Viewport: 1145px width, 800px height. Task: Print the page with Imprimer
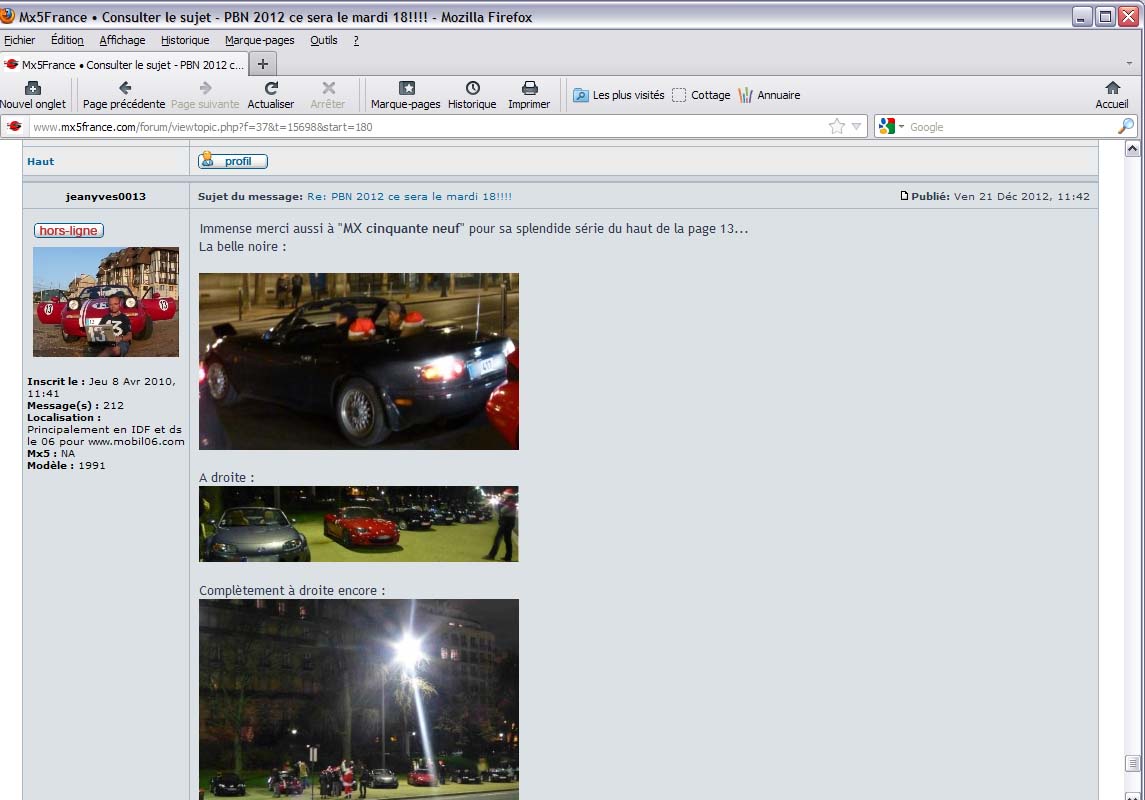[529, 95]
